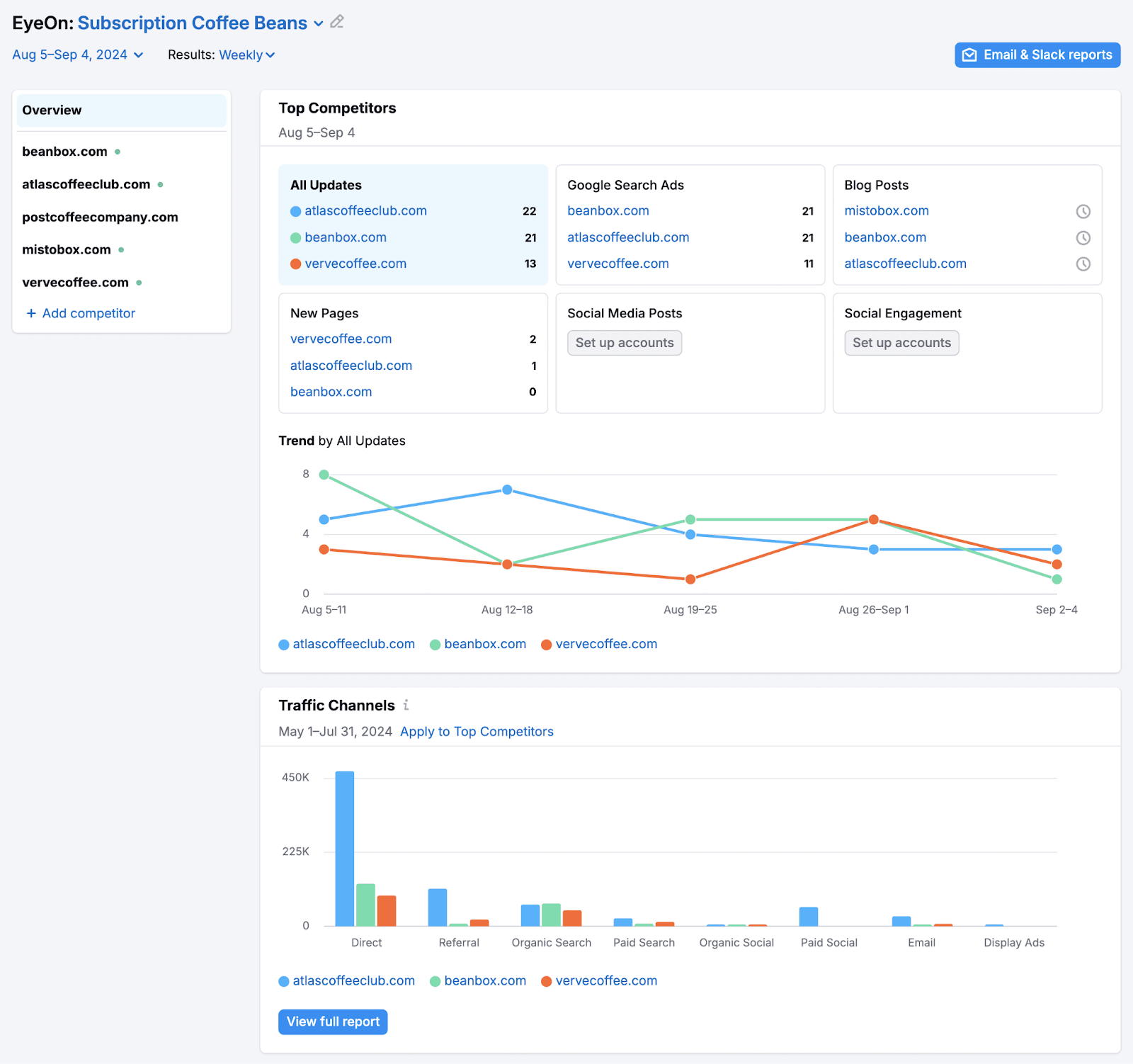Open the envelope Email & Slack reports icon
Image resolution: width=1133 pixels, height=1064 pixels.
[x=969, y=55]
